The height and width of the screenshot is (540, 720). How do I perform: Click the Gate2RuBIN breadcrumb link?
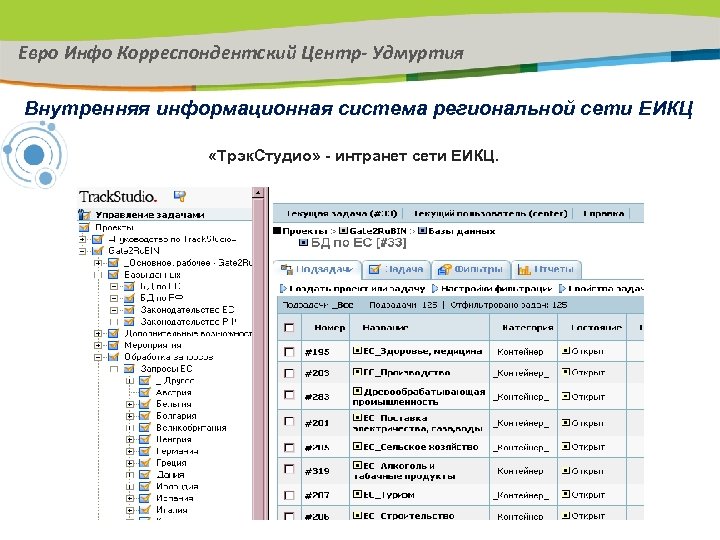[x=378, y=231]
